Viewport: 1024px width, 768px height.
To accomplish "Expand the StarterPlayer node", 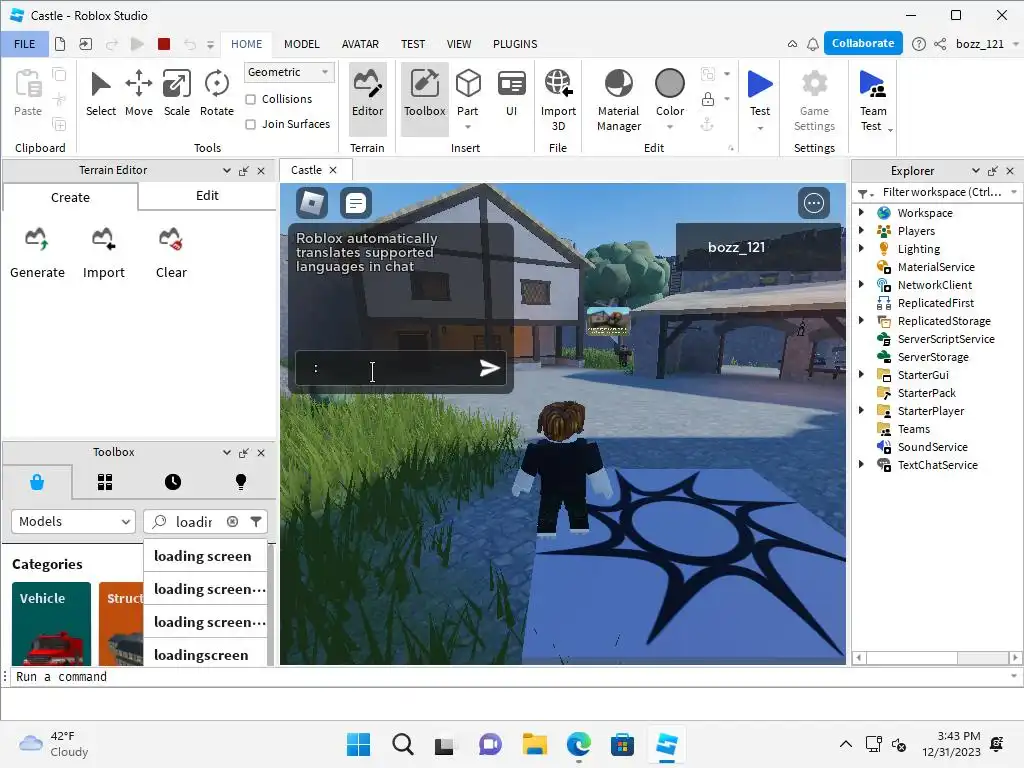I will pos(861,411).
